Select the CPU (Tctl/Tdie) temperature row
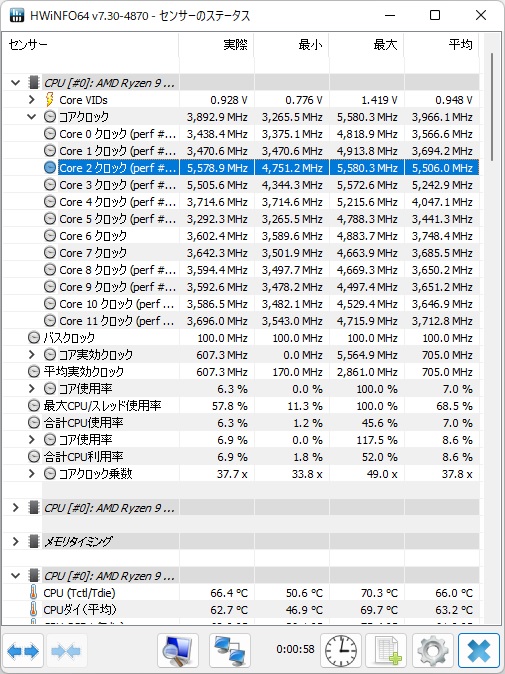 click(x=241, y=593)
